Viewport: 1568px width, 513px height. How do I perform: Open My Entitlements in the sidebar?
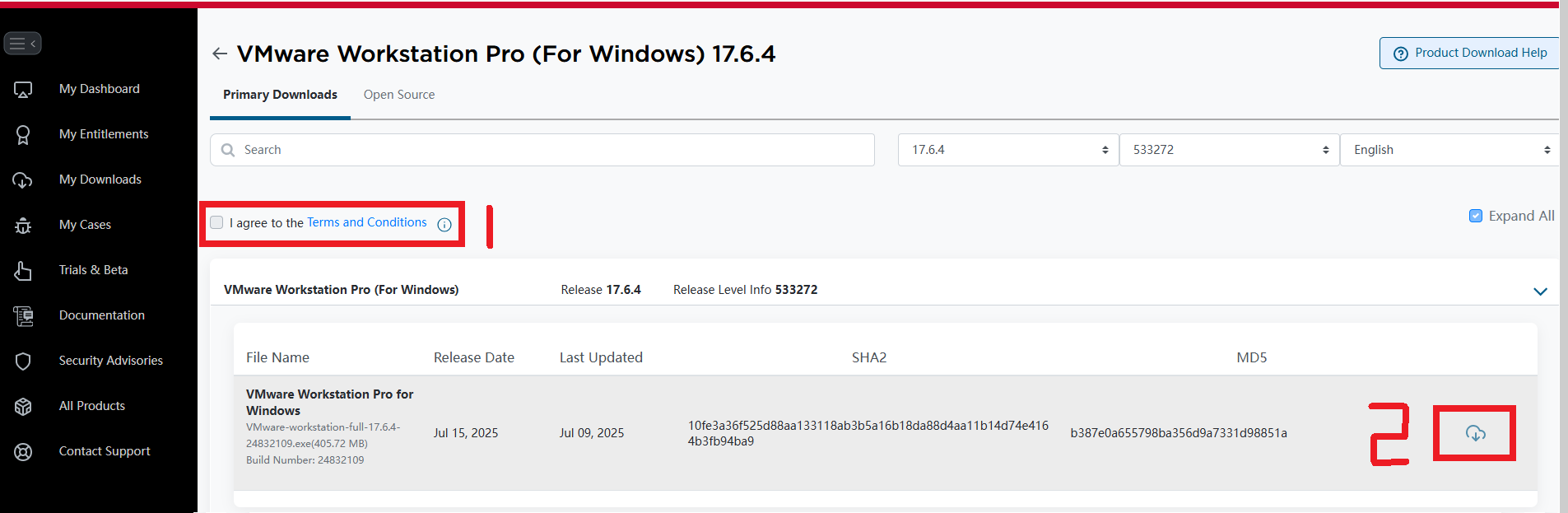click(104, 134)
